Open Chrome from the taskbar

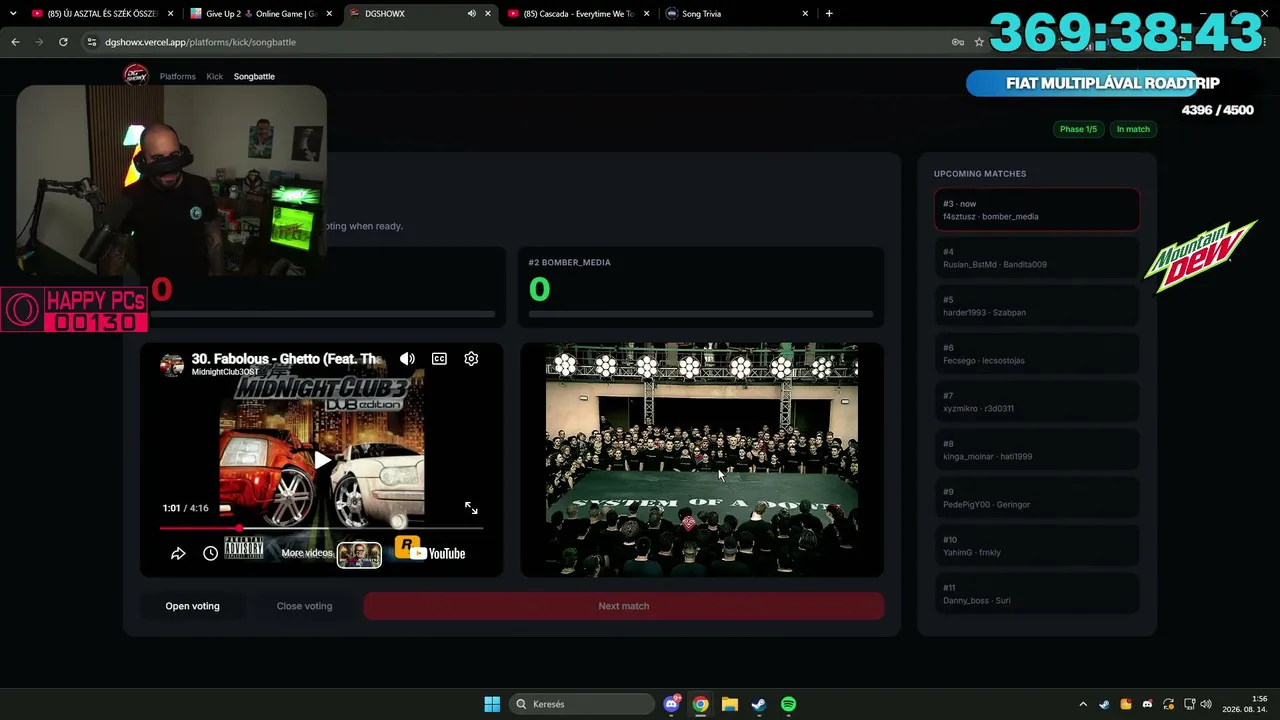pos(701,704)
